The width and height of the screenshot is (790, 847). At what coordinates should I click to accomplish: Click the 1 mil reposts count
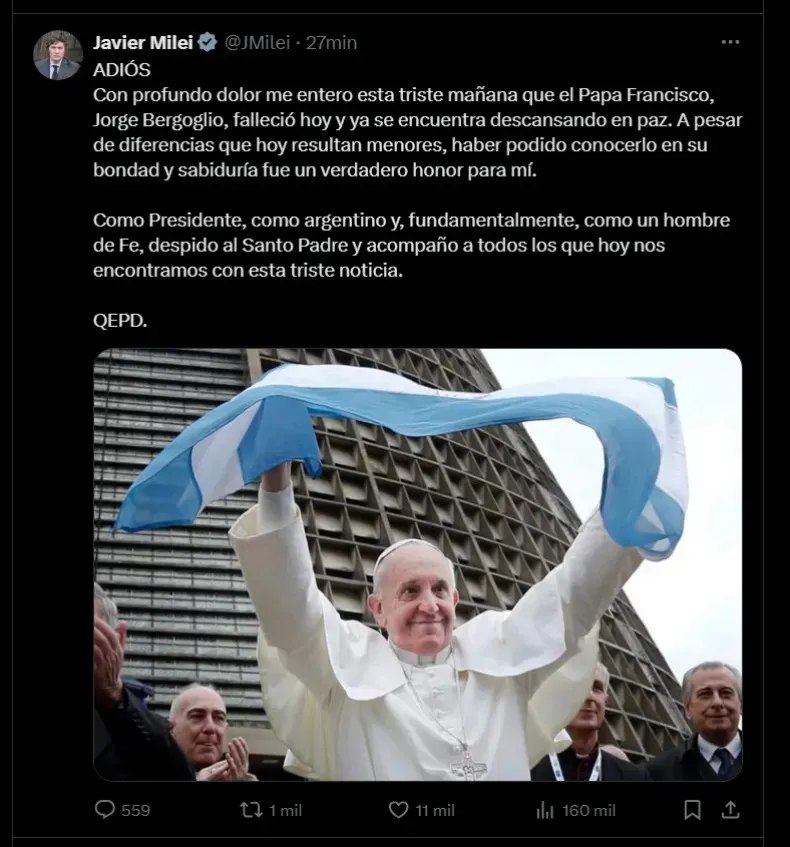[285, 810]
